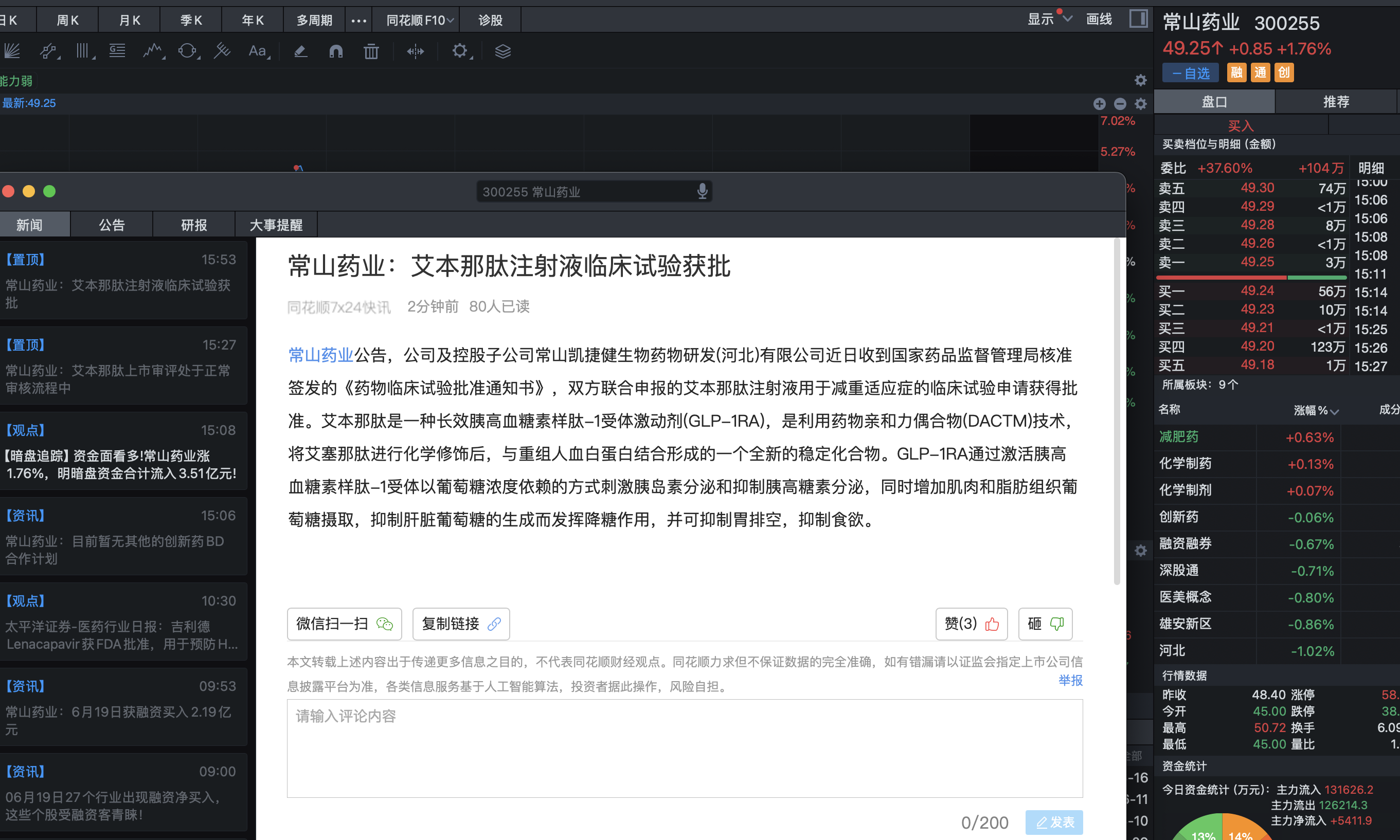Viewport: 1400px width, 840px height.
Task: Select the vertical period lines tool
Action: (x=84, y=51)
